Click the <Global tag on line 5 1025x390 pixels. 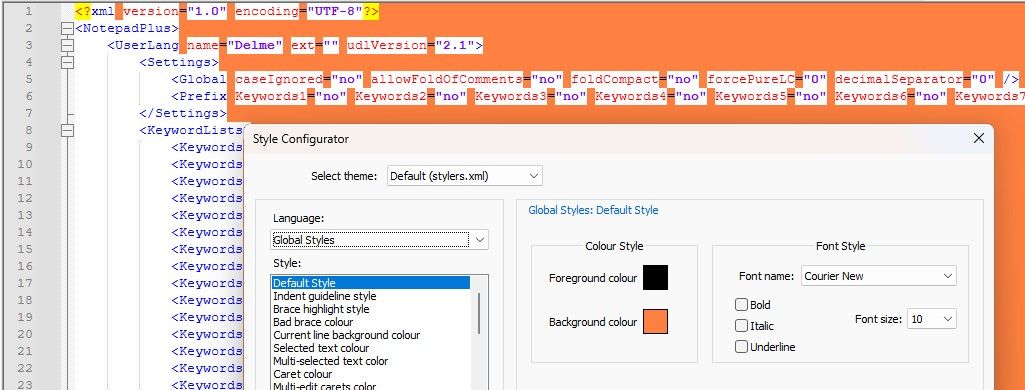[199, 80]
